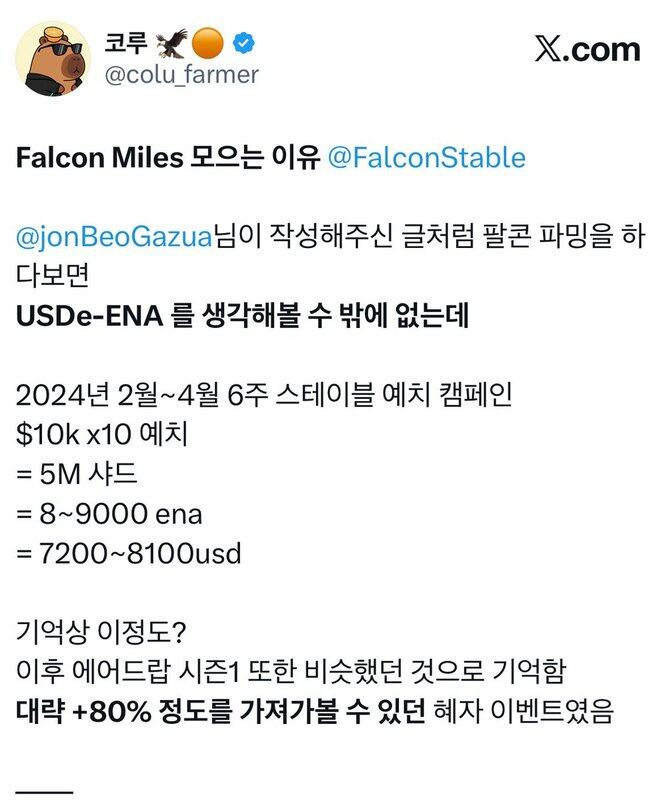This screenshot has width=669, height=800.
Task: Click the line mentioning 2024년 2월~4월 campaign
Action: pos(264,395)
